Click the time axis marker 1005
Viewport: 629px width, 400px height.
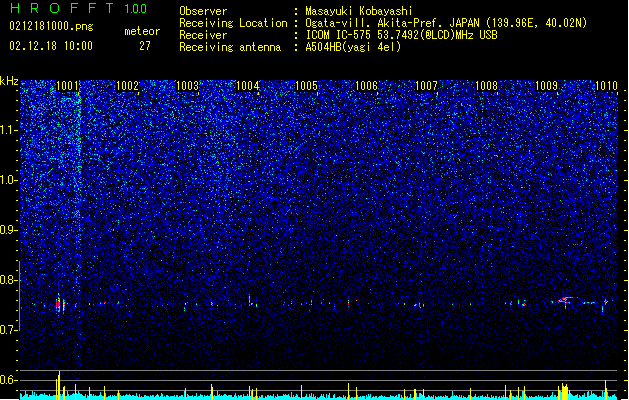click(x=306, y=86)
